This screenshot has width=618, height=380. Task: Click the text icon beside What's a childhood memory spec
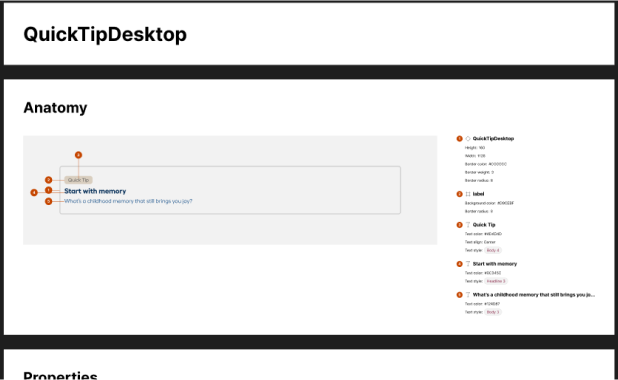coord(468,294)
